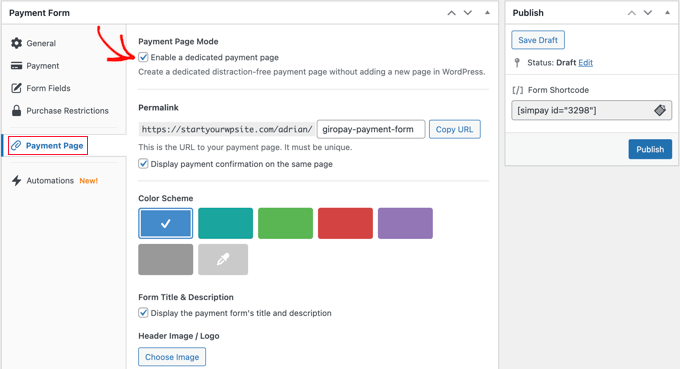
Task: Click the Permalink heading
Action: [158, 108]
